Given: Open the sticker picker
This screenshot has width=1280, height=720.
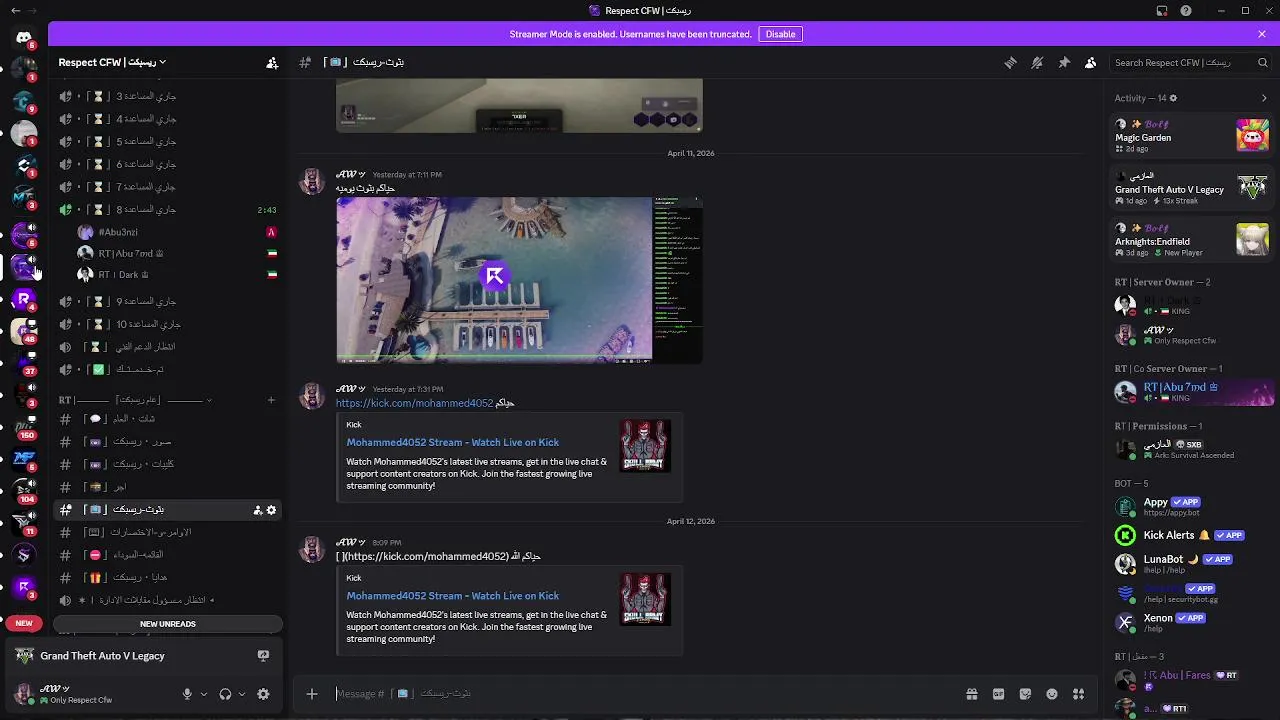Looking at the screenshot, I should (x=1025, y=694).
